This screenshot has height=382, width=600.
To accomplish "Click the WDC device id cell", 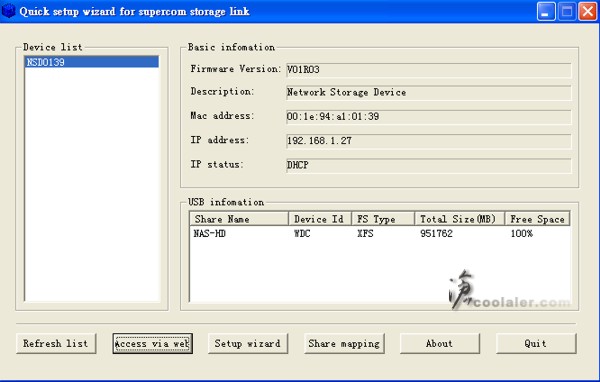I will (x=302, y=233).
